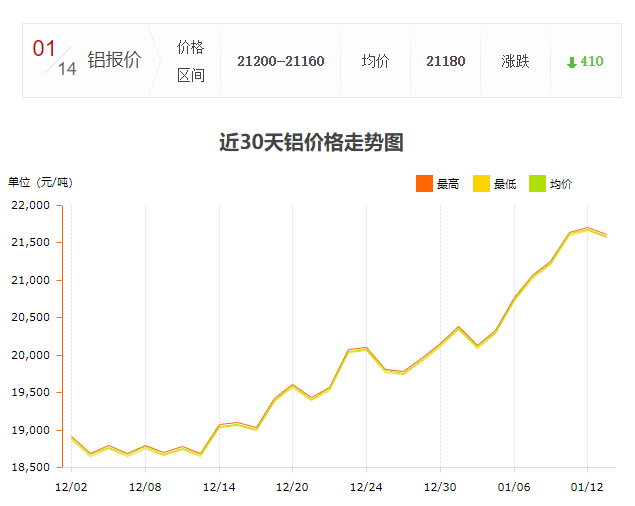The height and width of the screenshot is (506, 635).
Task: Toggle the 最低 legend label
Action: pos(505,184)
